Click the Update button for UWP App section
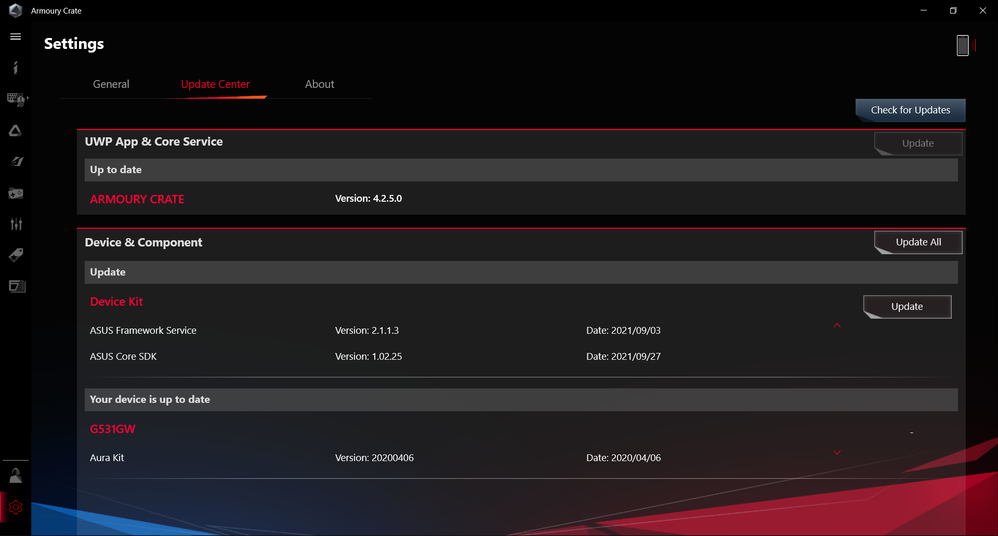 coord(918,143)
